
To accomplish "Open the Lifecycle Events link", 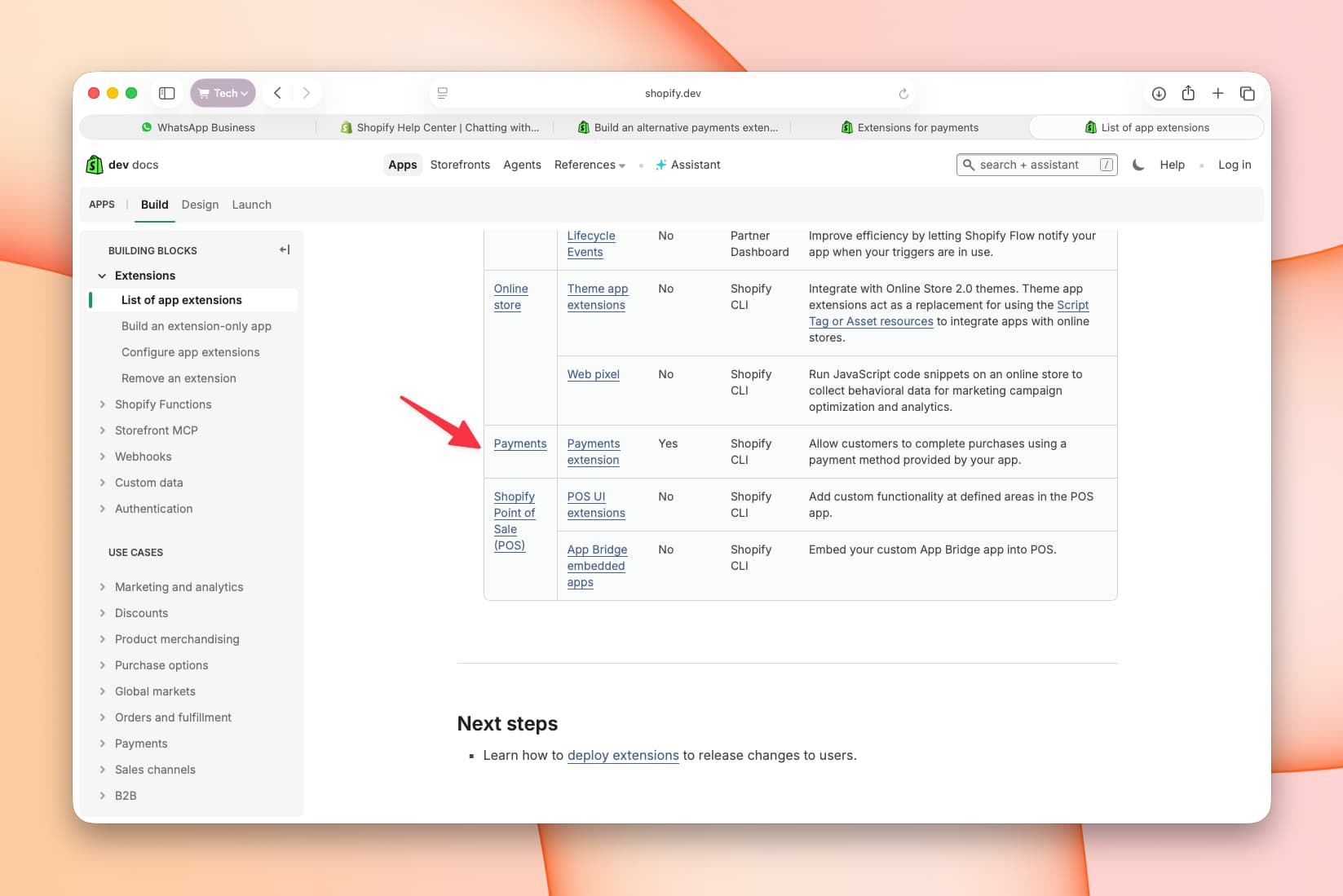I will tap(591, 244).
